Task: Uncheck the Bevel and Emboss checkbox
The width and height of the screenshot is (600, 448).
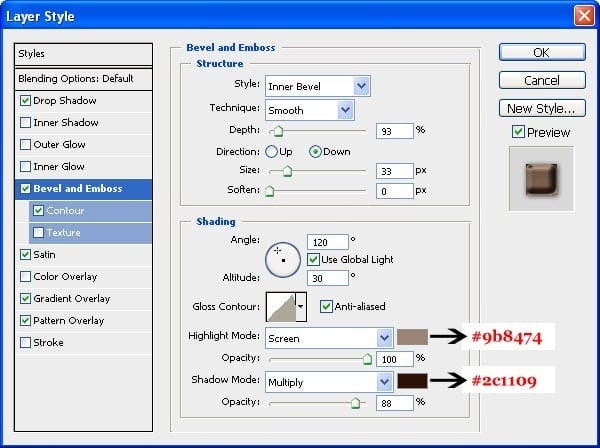Action: tap(25, 189)
